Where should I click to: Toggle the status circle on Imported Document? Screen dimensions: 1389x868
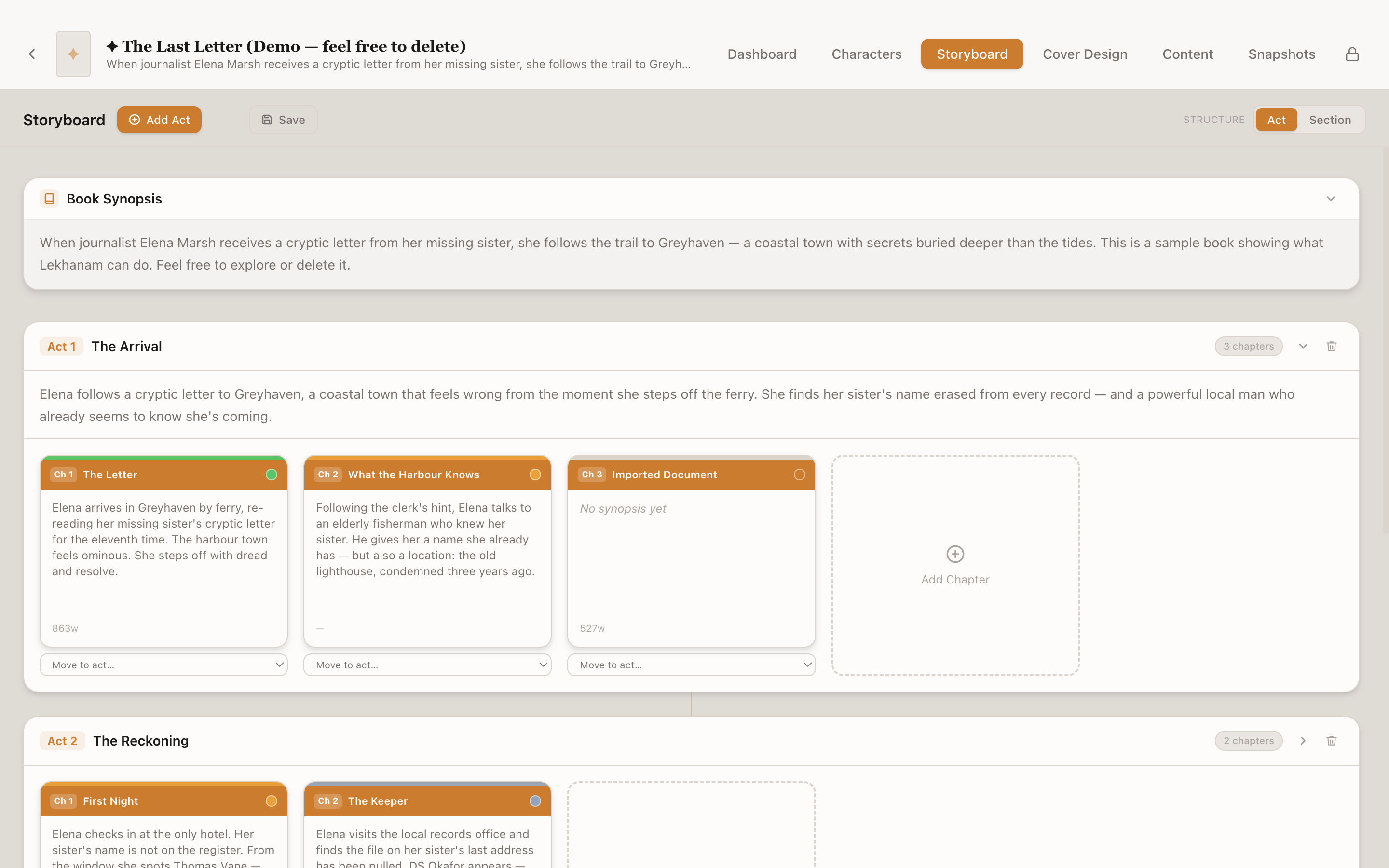(799, 474)
